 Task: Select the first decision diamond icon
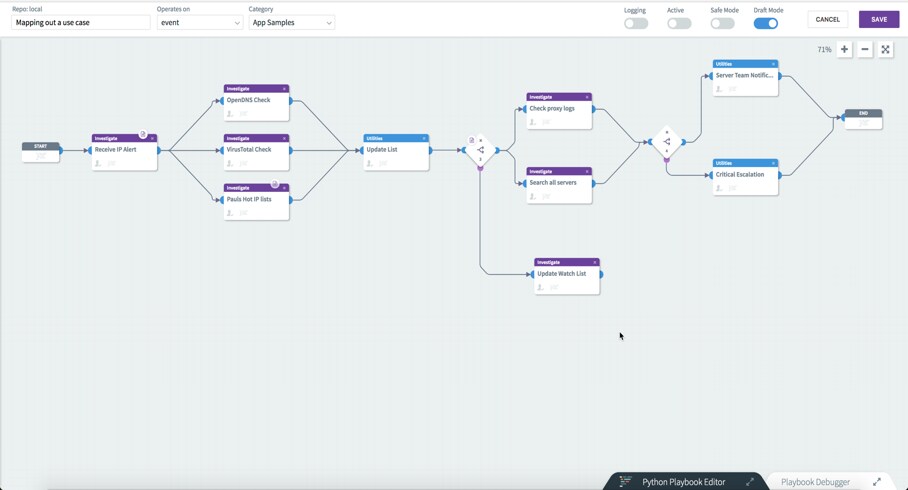481,150
